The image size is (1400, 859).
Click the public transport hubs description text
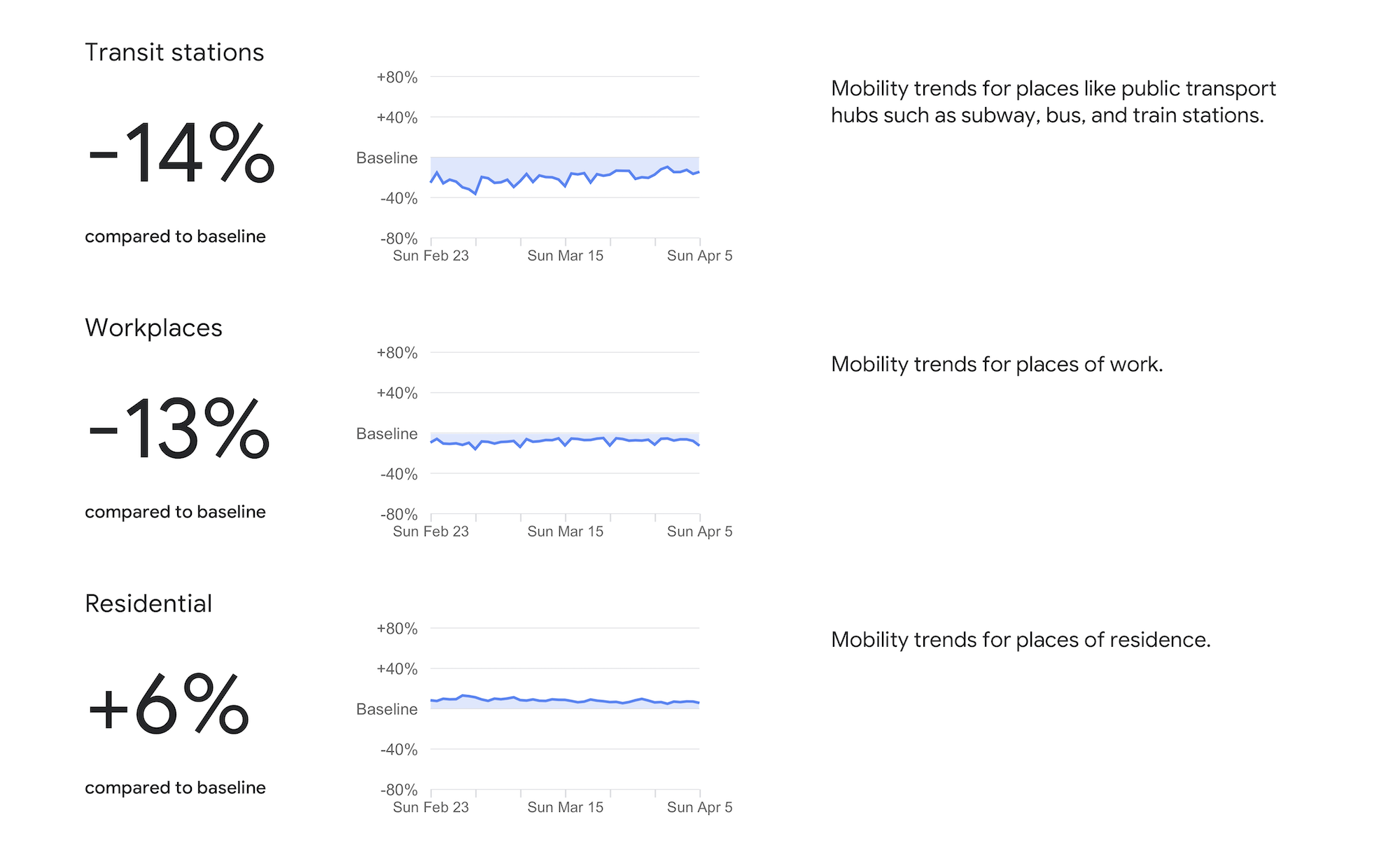click(x=1053, y=102)
